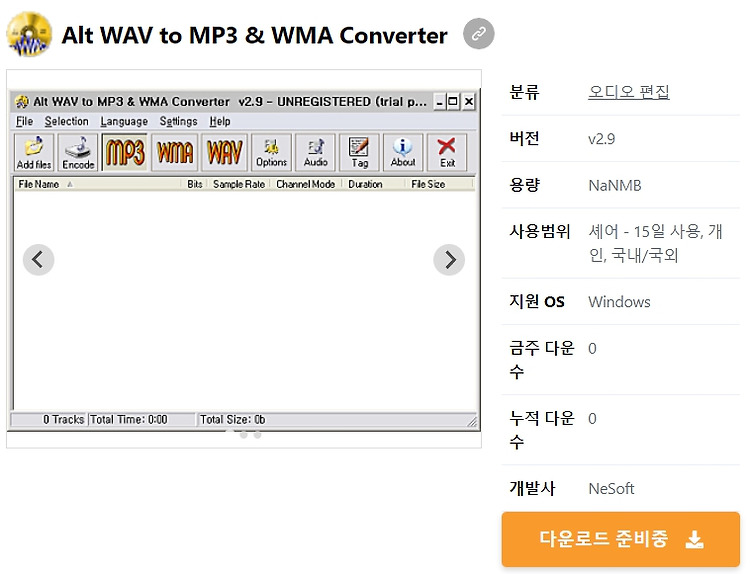Screen dimensions: 750x574
Task: Select the third carousel indicator dot
Action: coord(257,435)
